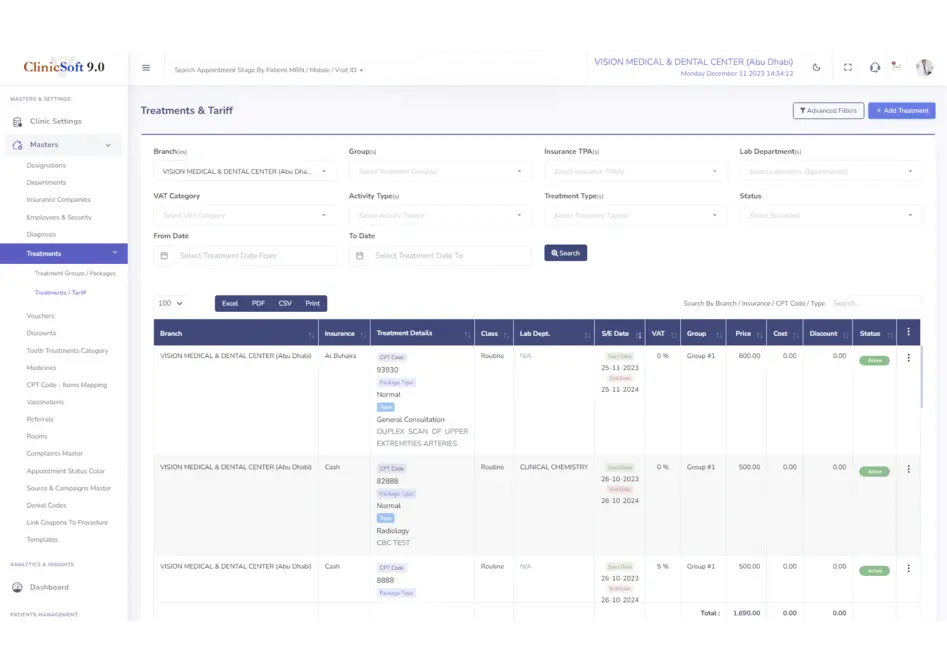
Task: Click the notifications icon with the red dot
Action: pyautogui.click(x=897, y=68)
